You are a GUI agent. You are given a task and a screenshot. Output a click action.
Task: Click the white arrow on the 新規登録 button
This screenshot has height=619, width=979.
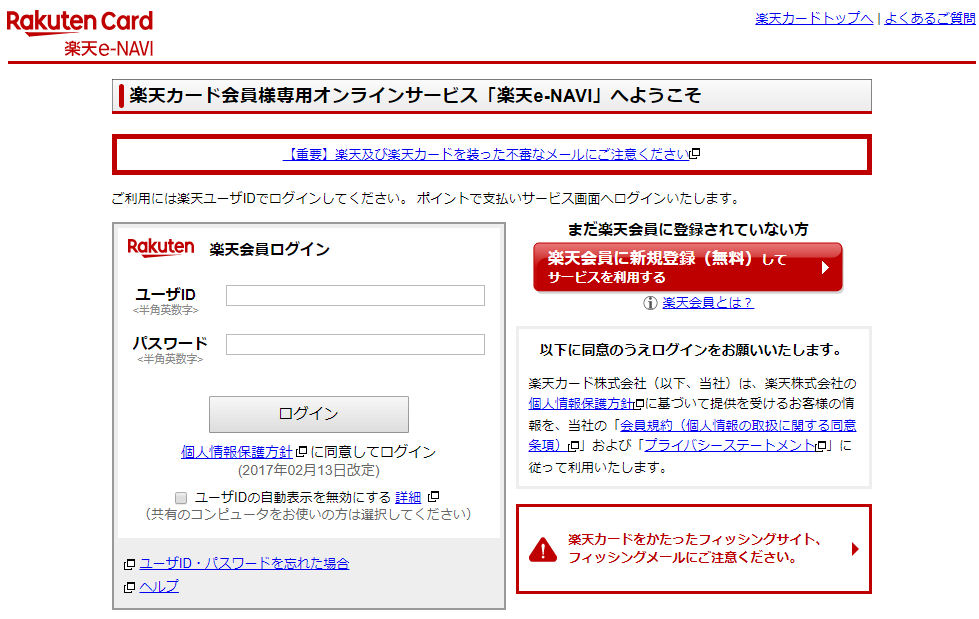[x=825, y=267]
